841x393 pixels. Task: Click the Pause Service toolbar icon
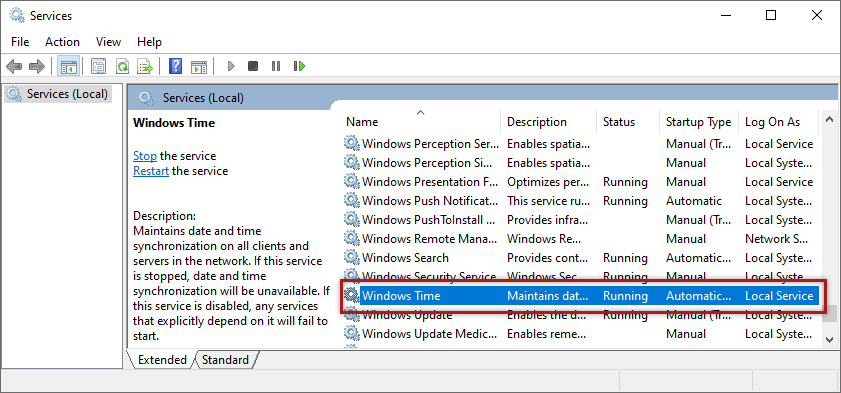click(276, 66)
